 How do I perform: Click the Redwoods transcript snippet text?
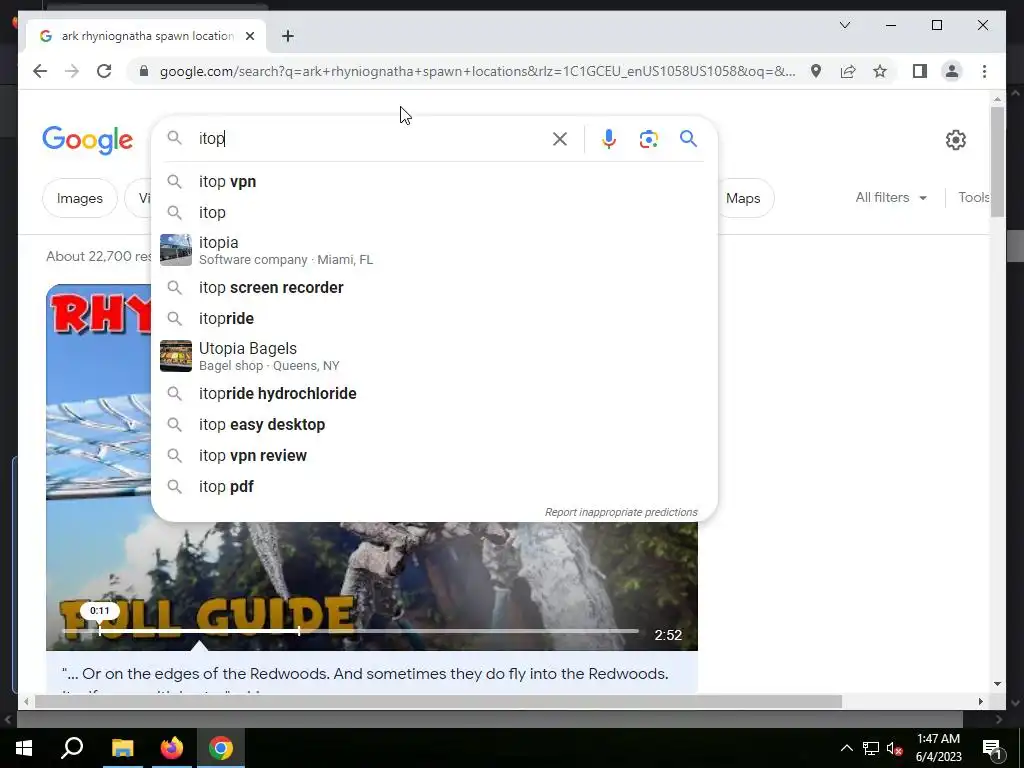pyautogui.click(x=365, y=673)
